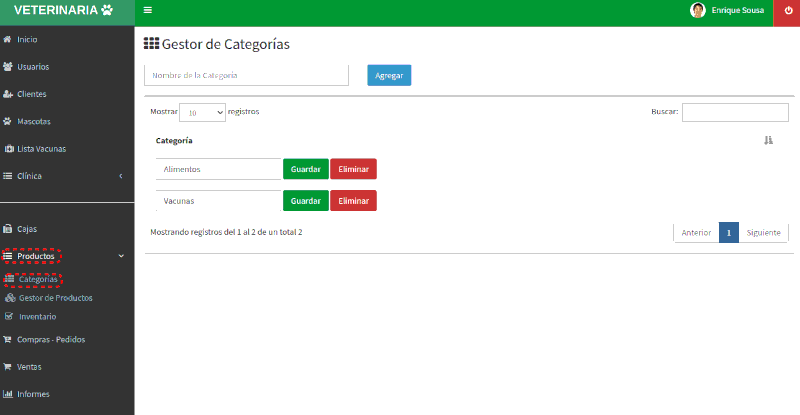Open the Mostrar registros count dropdown

pos(202,113)
